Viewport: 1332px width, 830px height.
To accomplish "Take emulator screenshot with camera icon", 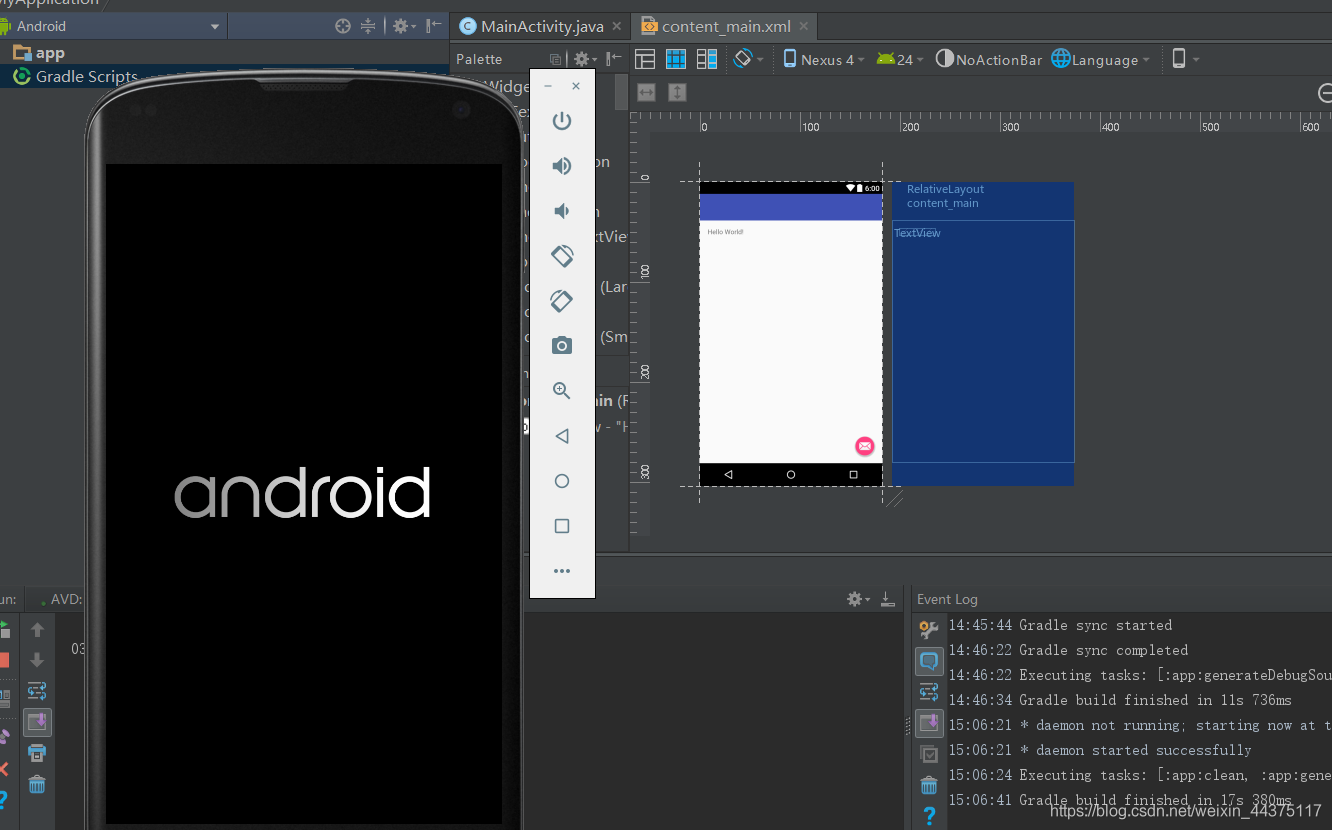I will coord(562,346).
